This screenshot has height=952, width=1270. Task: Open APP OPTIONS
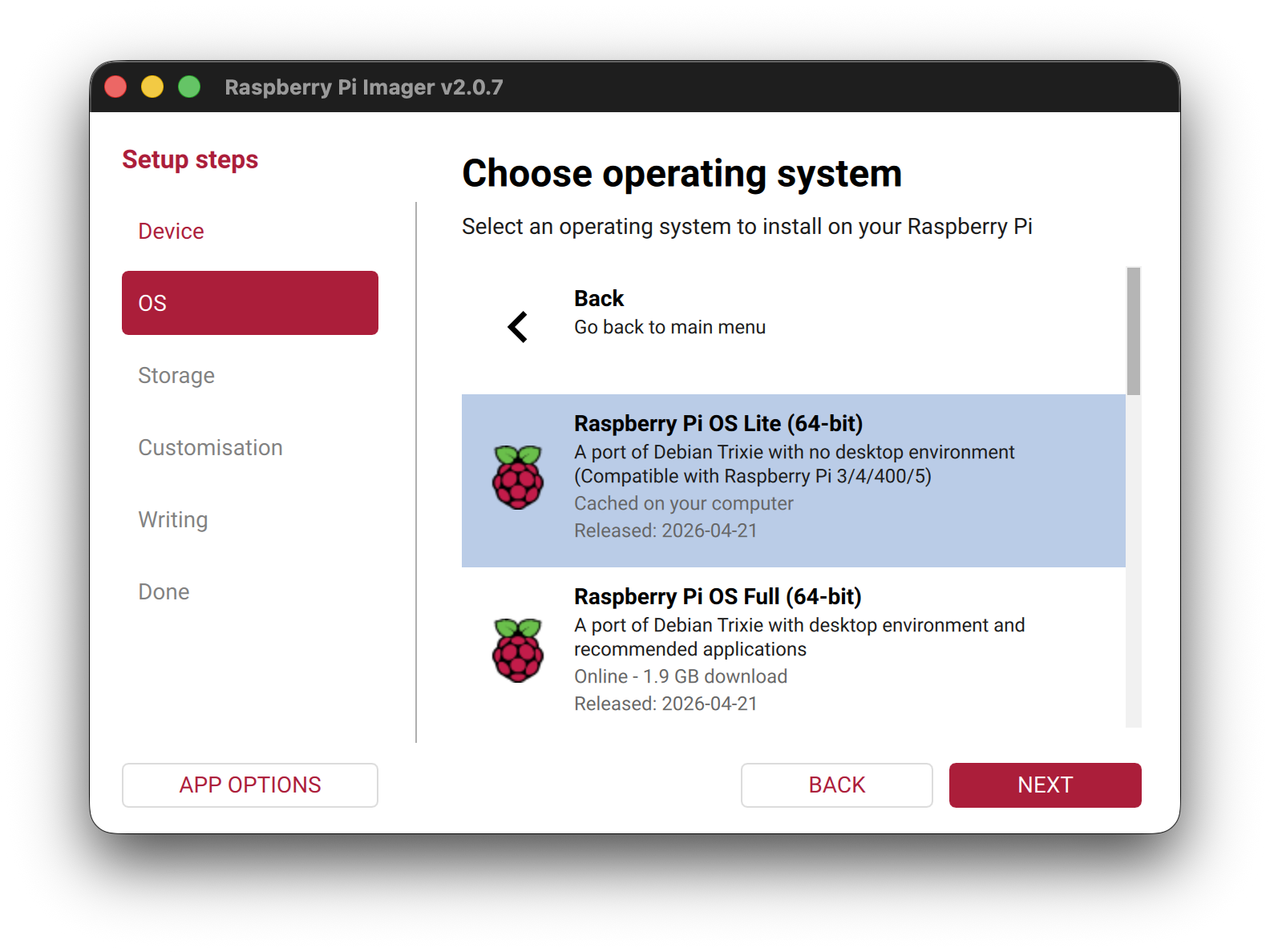click(x=250, y=785)
